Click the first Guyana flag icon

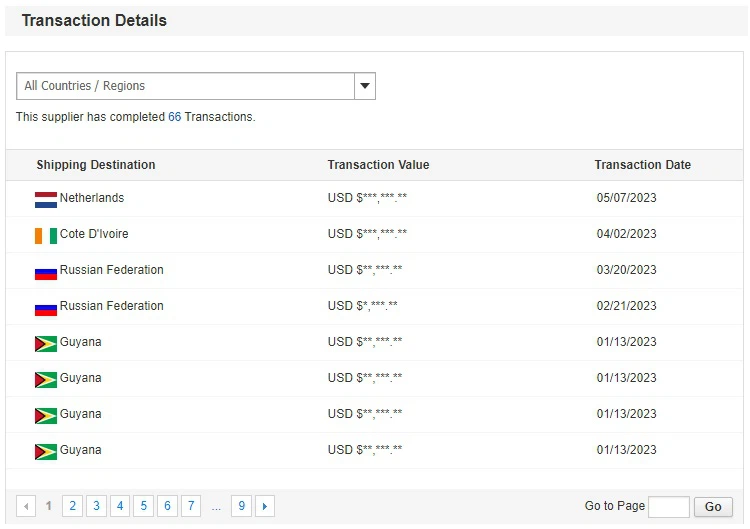point(46,343)
